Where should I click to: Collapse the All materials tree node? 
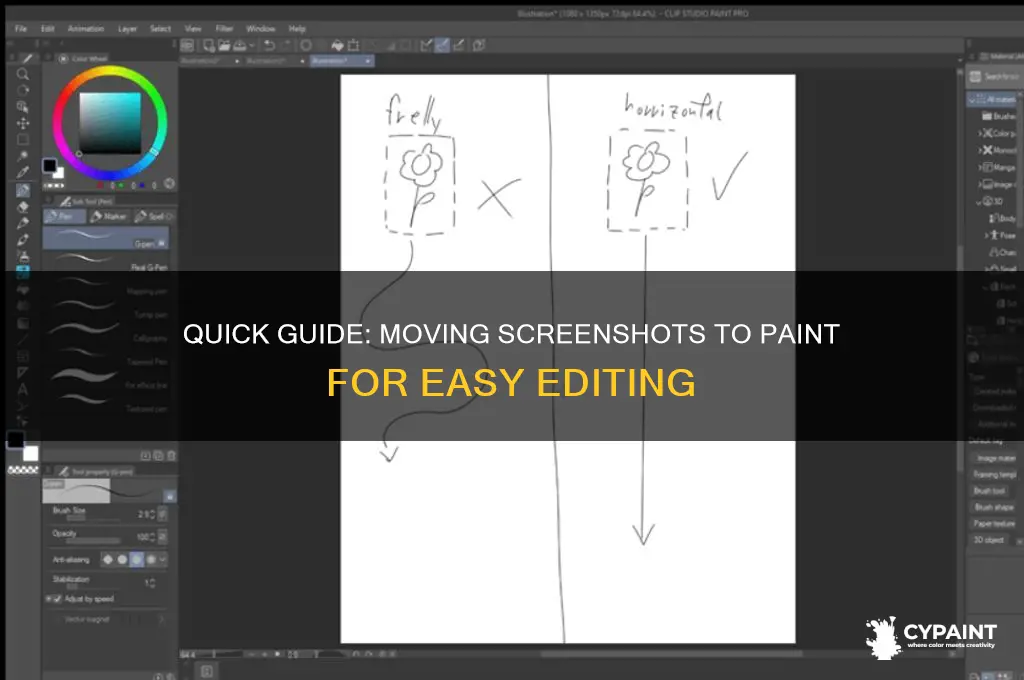pyautogui.click(x=972, y=99)
